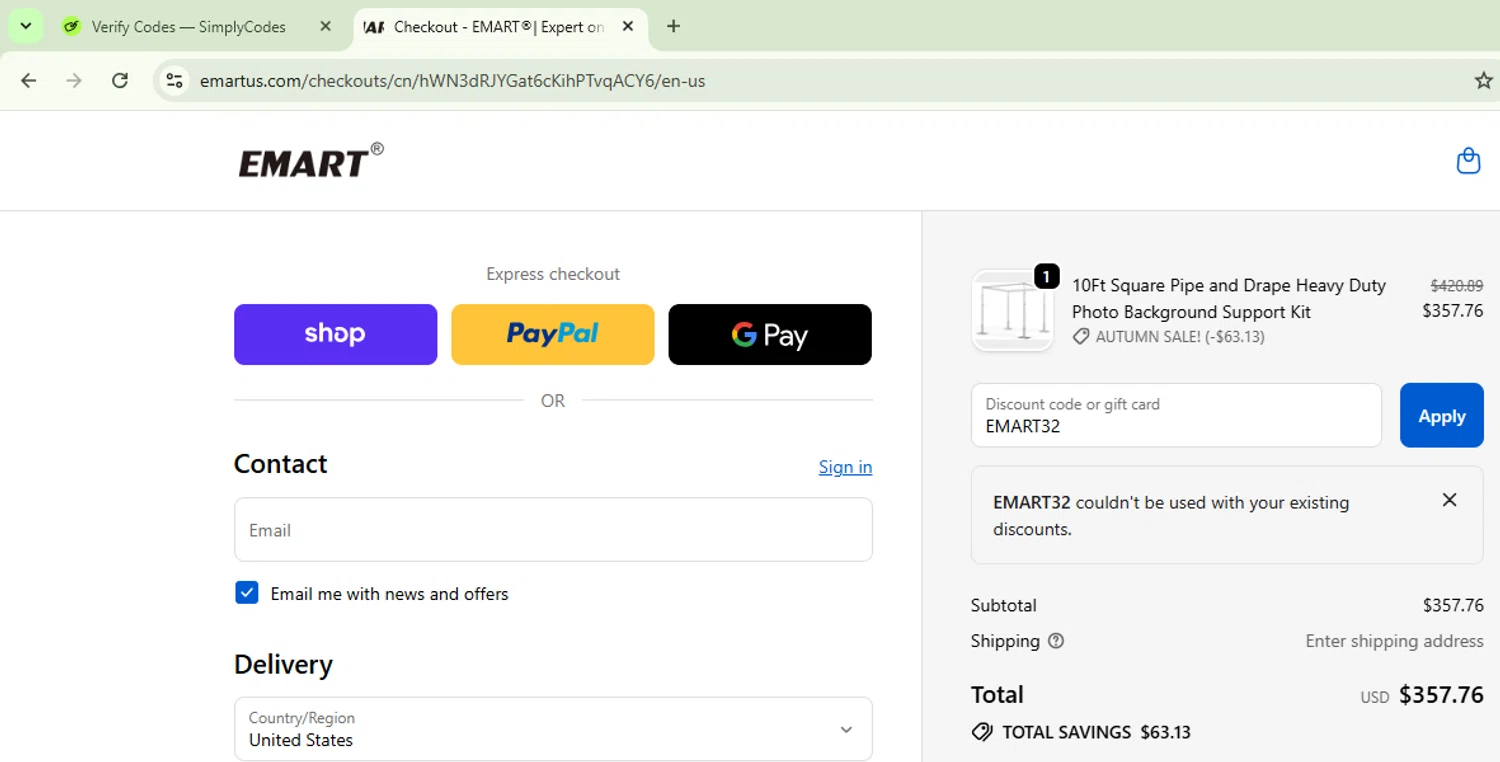Viewport: 1500px width, 762px height.
Task: Click the EMART logo
Action: pos(311,160)
